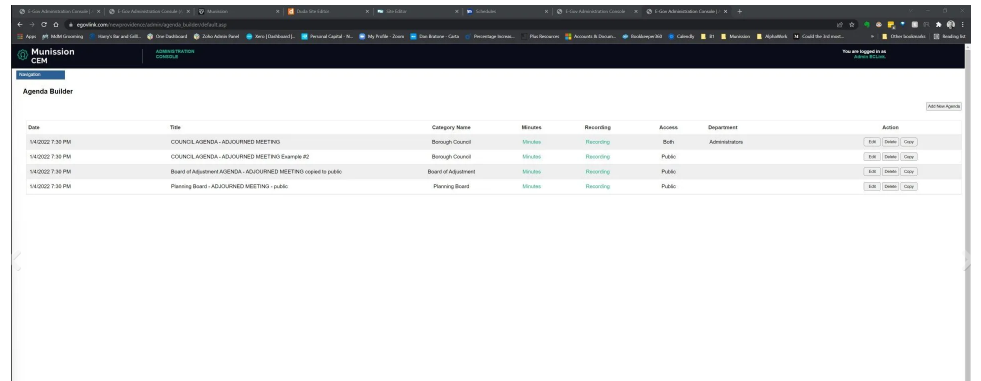Switch to the Duda Site Editor tab

pos(328,11)
